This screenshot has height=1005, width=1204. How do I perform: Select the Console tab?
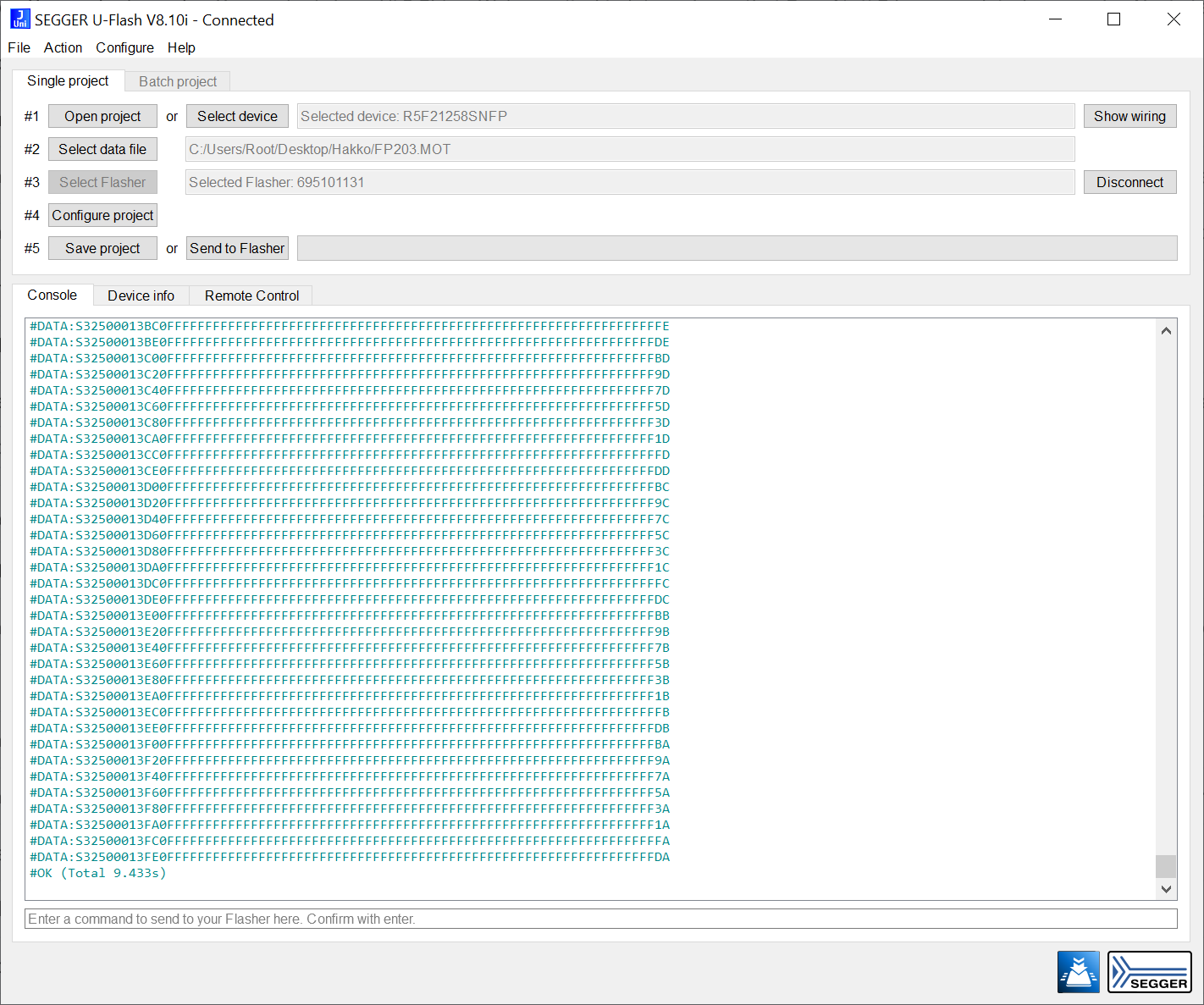click(x=52, y=295)
